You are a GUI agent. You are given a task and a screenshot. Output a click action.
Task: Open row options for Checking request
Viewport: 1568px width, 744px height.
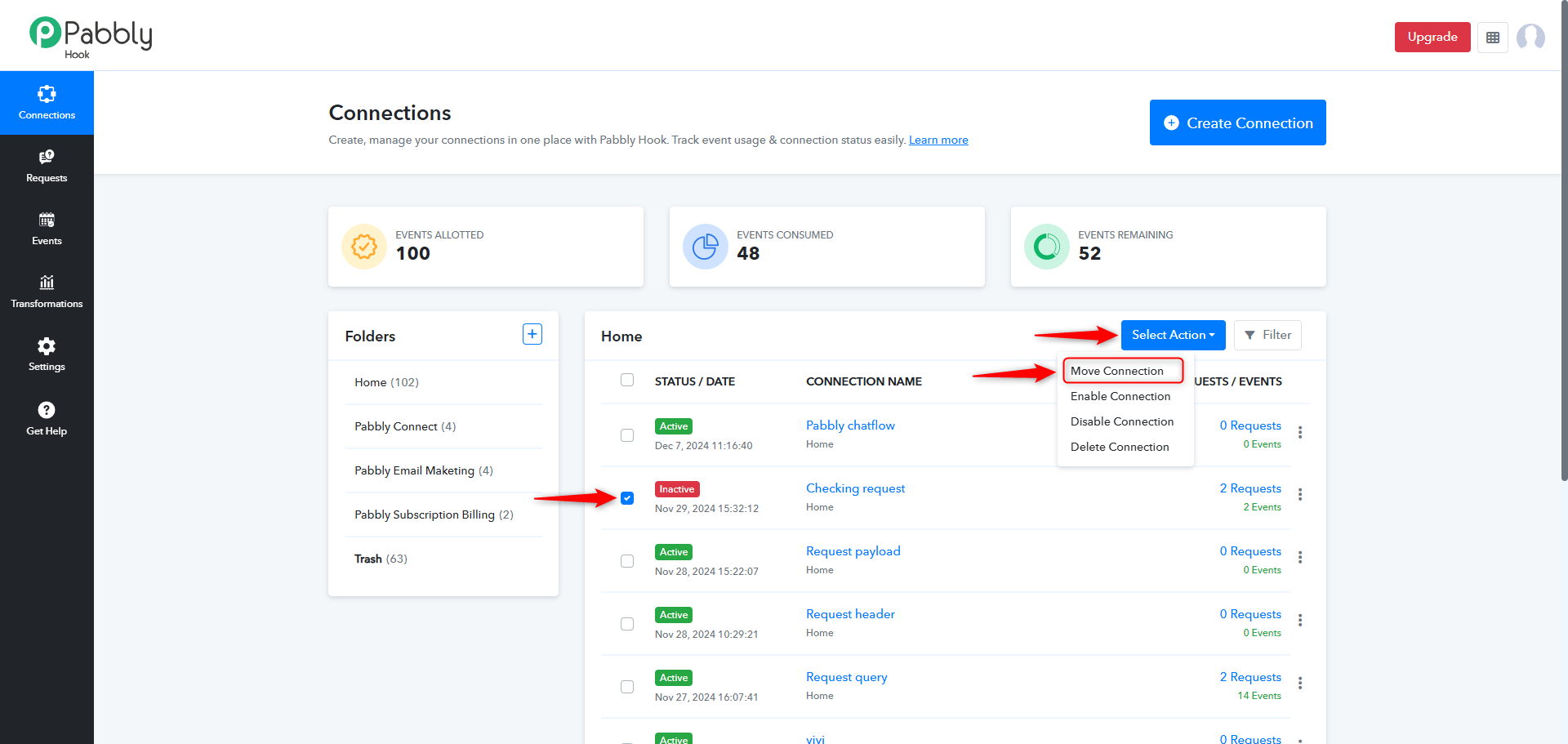click(1300, 495)
